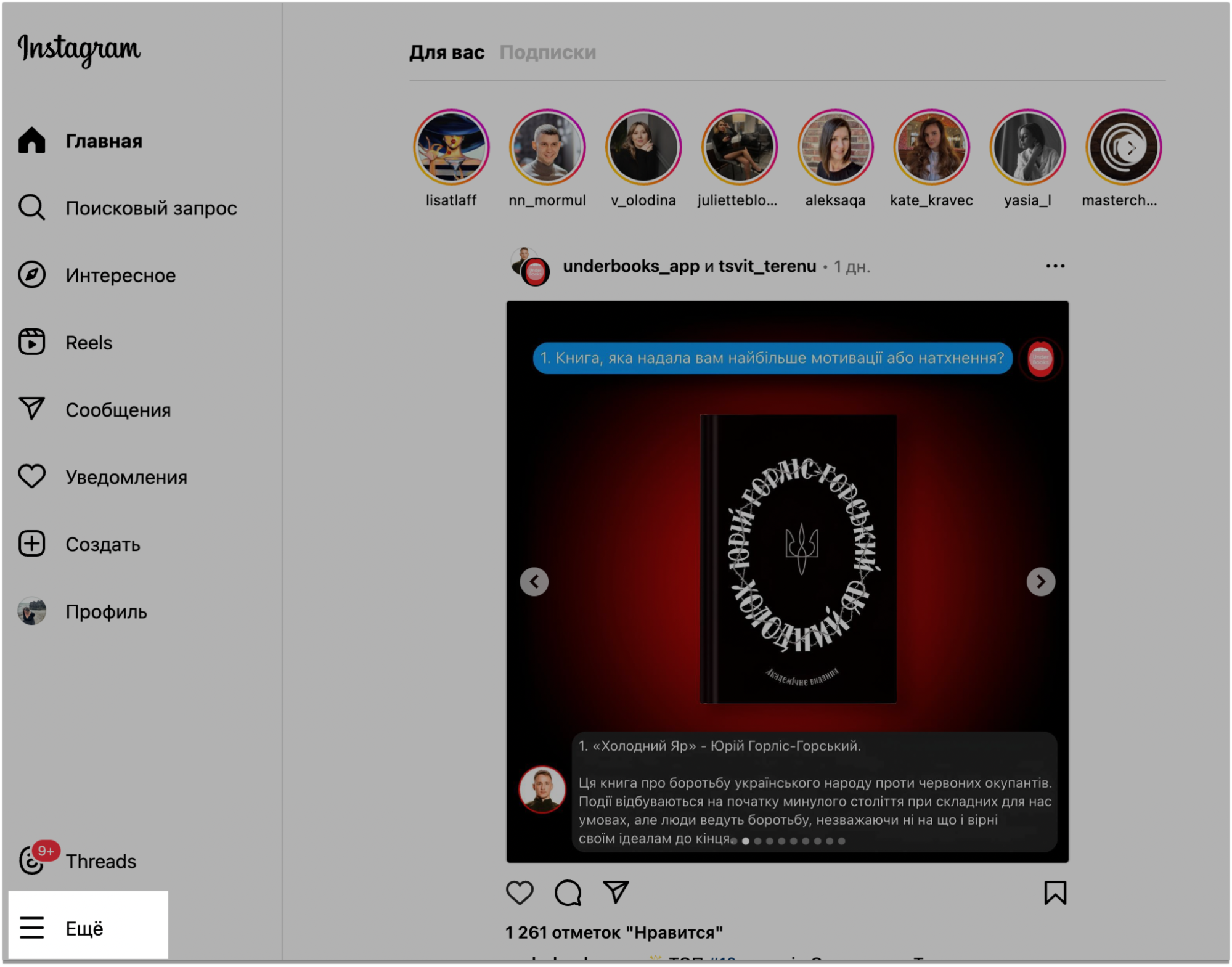
Task: Open the Home icon labeled Главная
Action: coord(31,141)
